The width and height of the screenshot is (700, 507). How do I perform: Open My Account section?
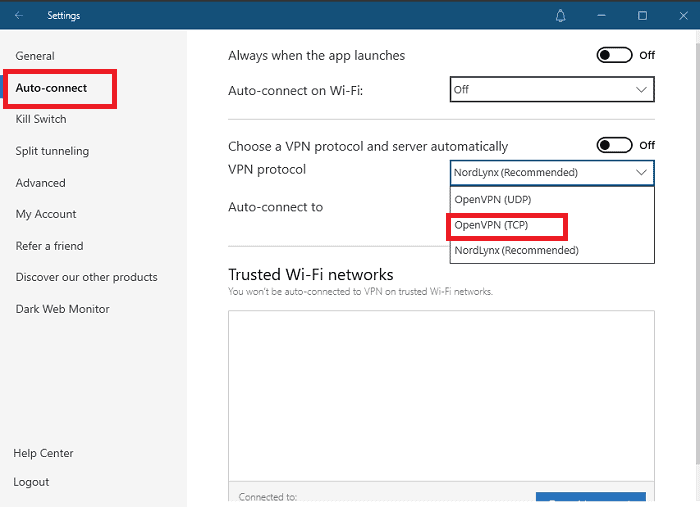(x=46, y=214)
